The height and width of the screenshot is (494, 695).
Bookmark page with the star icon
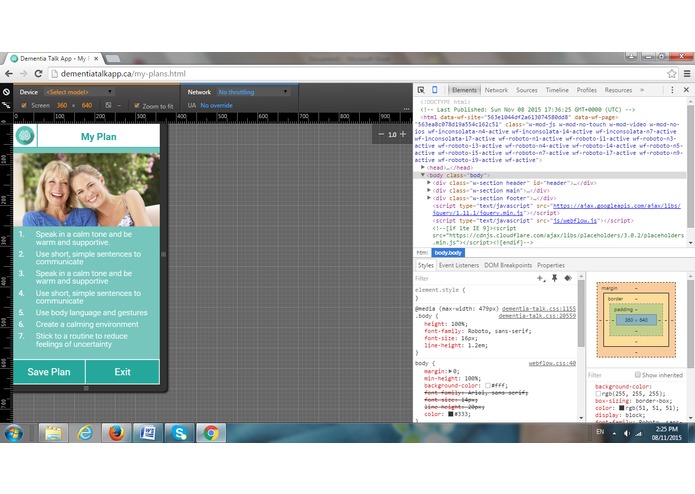(672, 74)
